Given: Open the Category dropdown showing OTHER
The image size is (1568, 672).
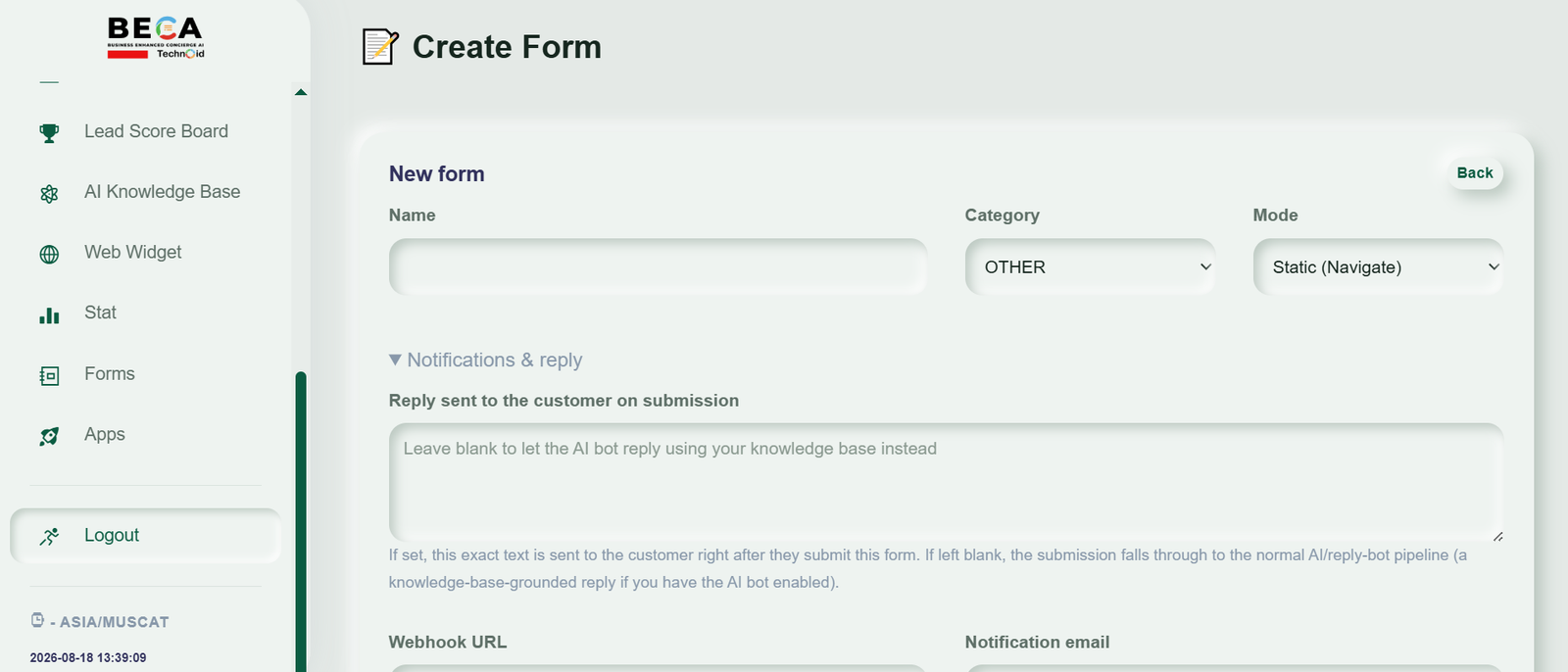Looking at the screenshot, I should [x=1090, y=266].
